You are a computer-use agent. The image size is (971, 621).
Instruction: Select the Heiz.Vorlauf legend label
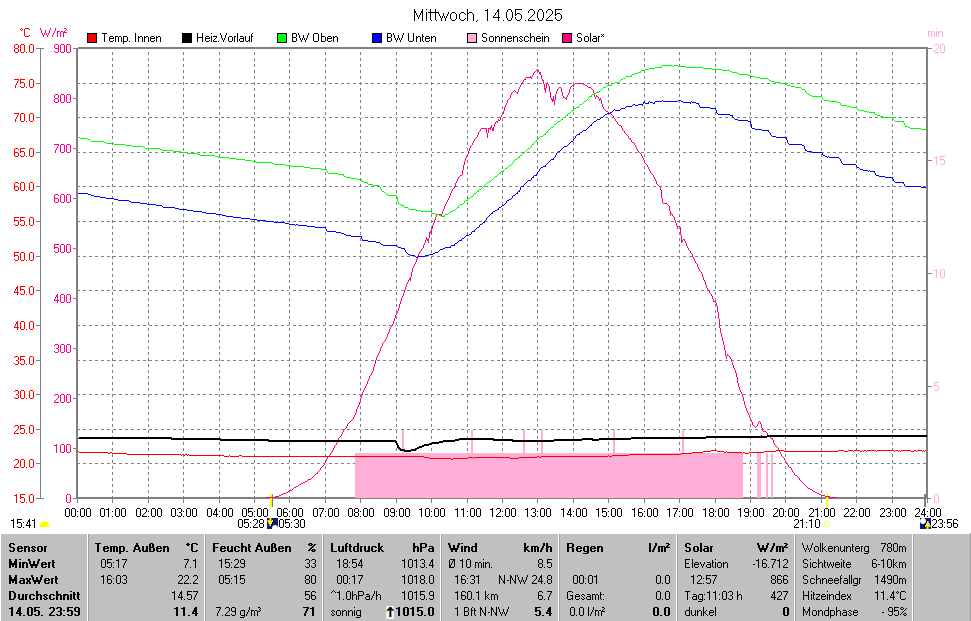coord(225,38)
